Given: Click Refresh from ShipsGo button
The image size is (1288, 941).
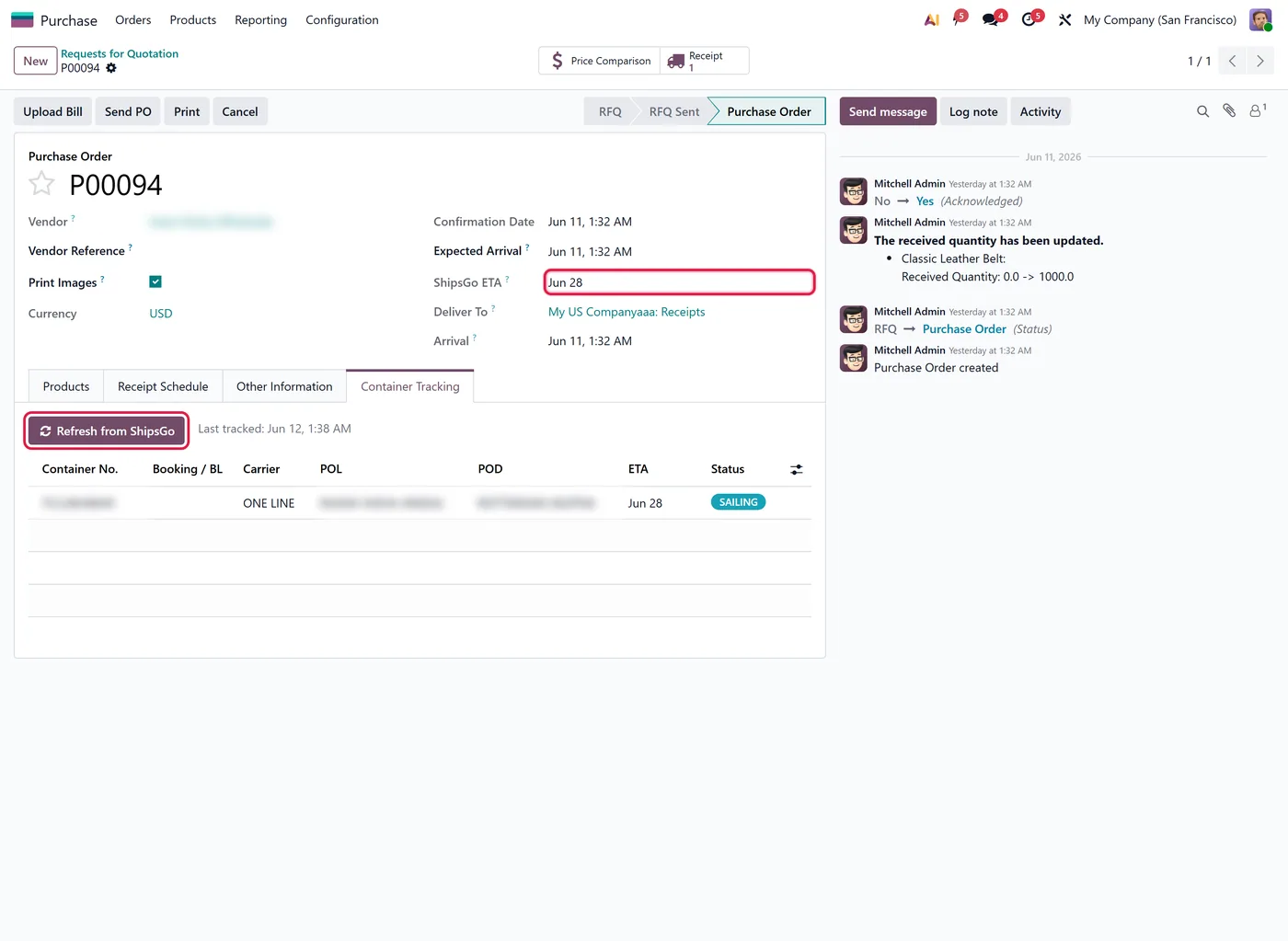Looking at the screenshot, I should pyautogui.click(x=107, y=430).
